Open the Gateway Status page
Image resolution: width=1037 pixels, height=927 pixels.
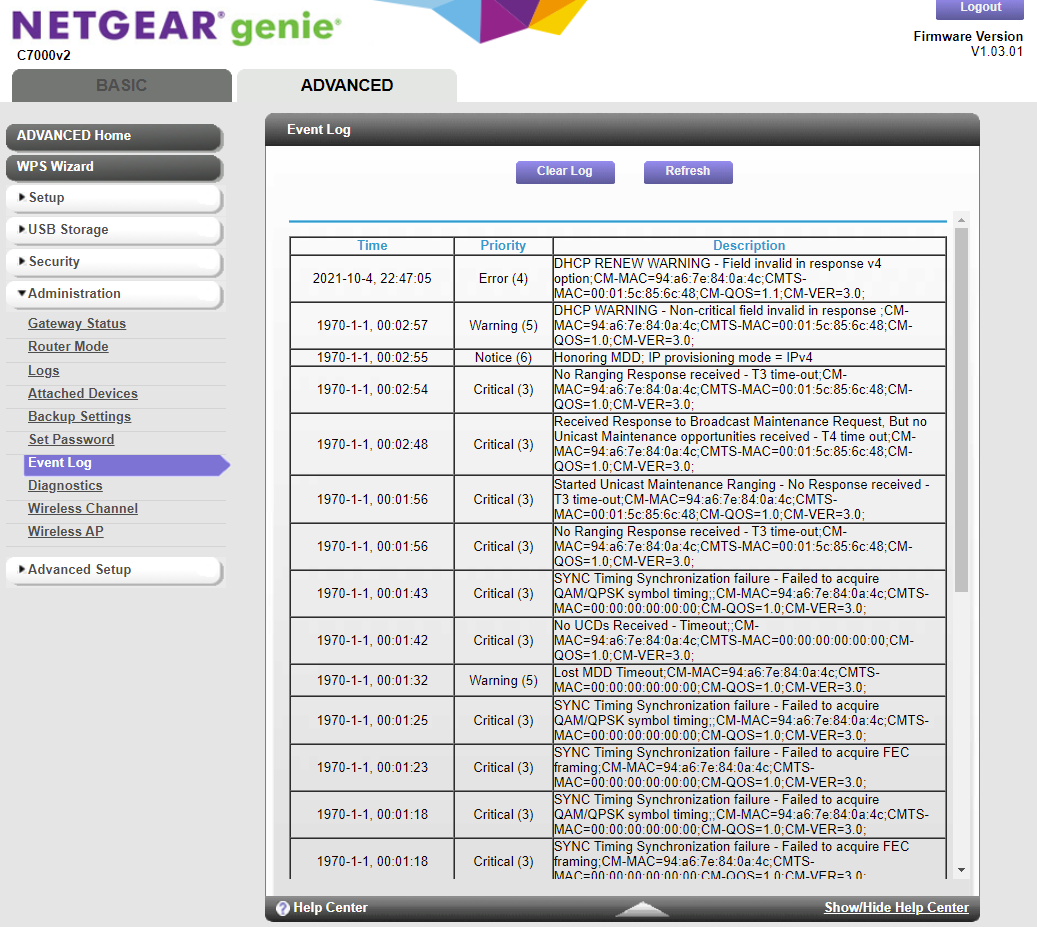[x=77, y=323]
